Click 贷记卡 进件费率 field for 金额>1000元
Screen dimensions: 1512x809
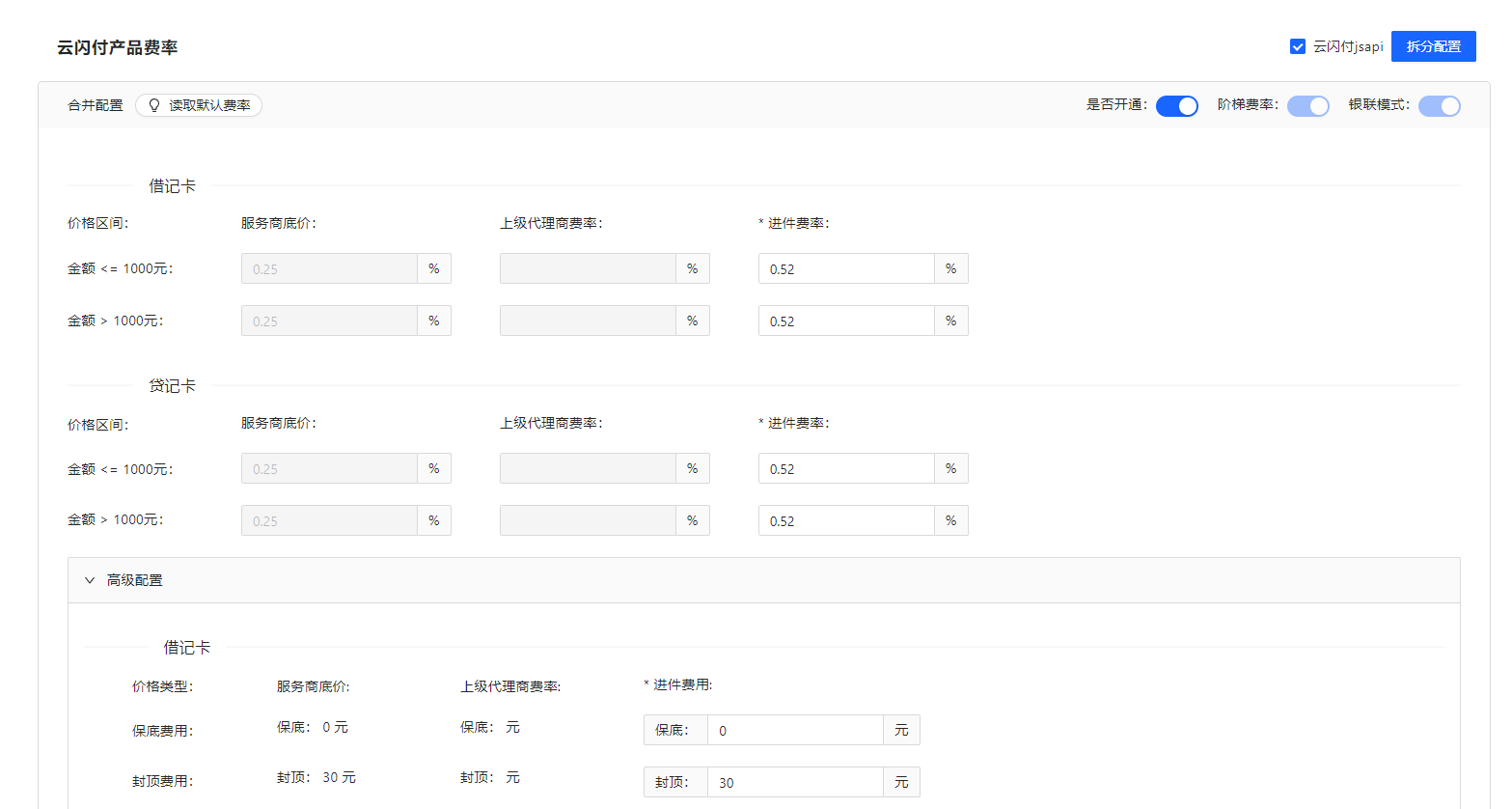(846, 521)
